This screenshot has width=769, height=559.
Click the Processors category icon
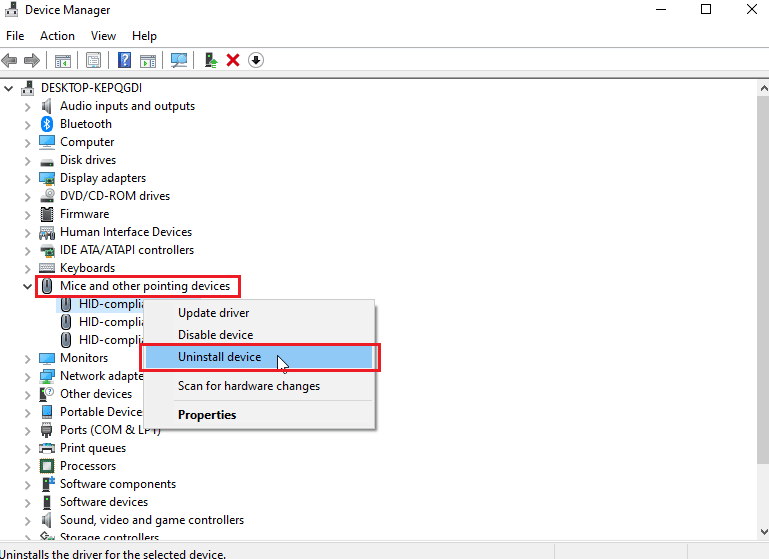coord(47,466)
